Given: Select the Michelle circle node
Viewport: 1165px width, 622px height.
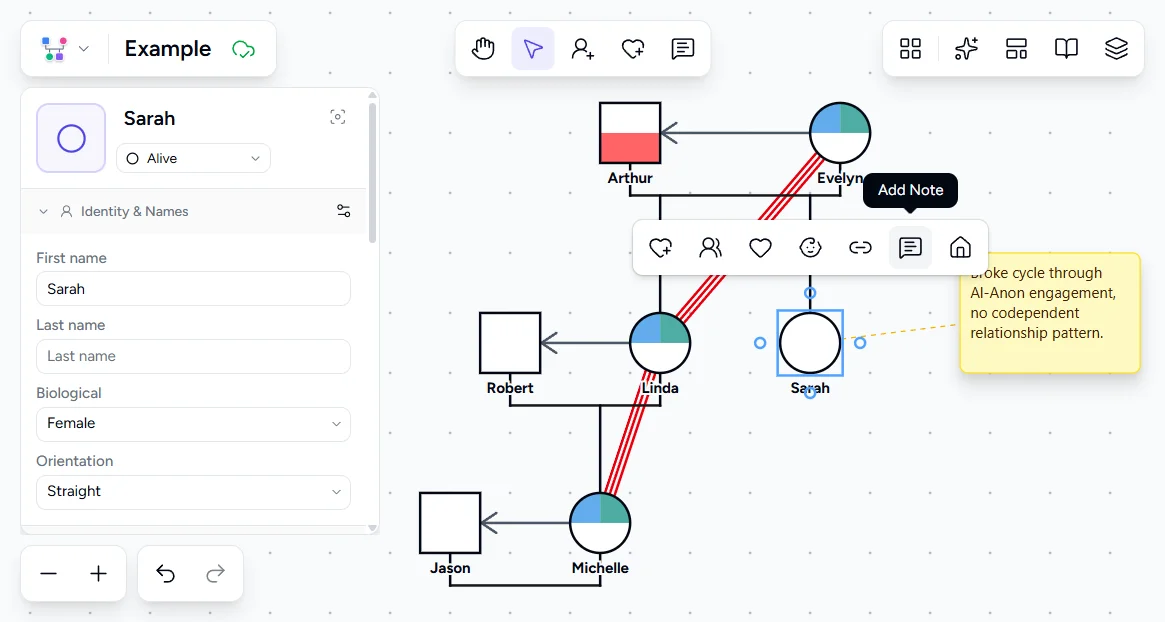Looking at the screenshot, I should tap(600, 523).
